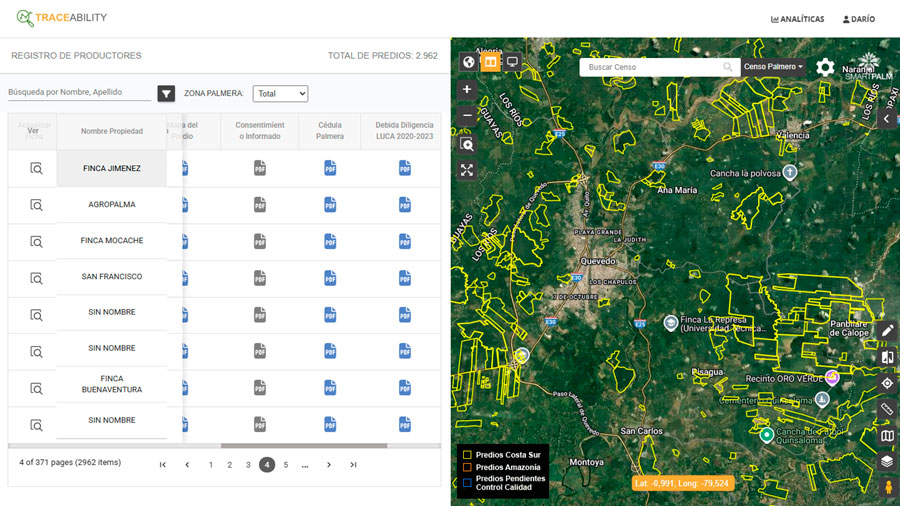Viewport: 900px width, 506px height.
Task: Open the DARÍO user menu
Action: tap(858, 19)
